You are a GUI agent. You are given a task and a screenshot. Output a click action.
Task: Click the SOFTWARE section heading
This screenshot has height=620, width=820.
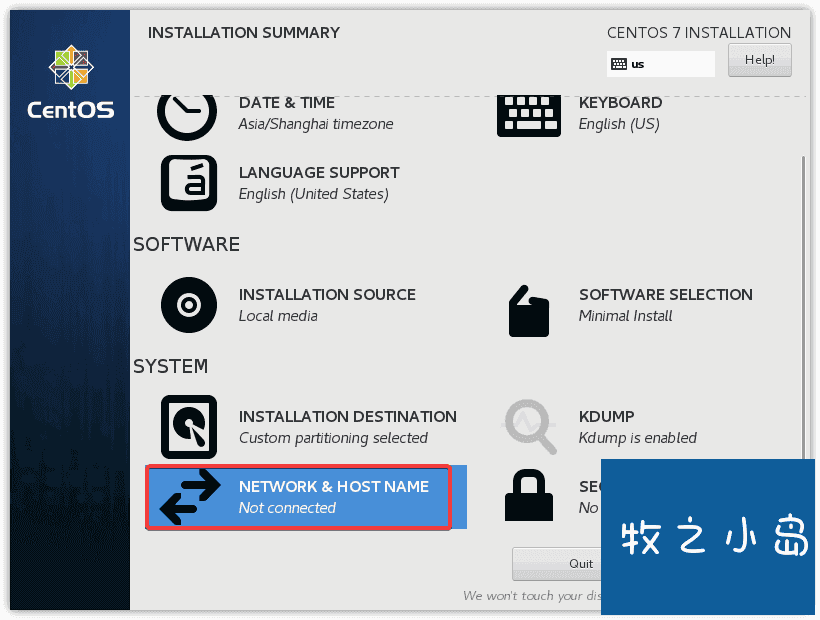(x=187, y=244)
